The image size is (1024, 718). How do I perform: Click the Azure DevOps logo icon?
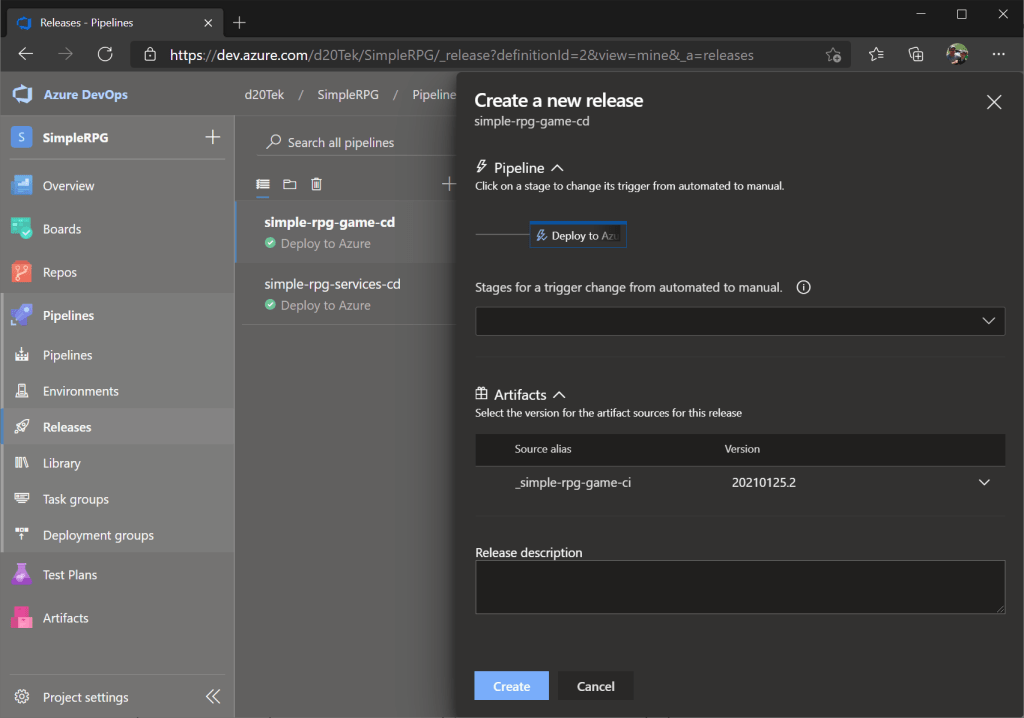pos(22,95)
